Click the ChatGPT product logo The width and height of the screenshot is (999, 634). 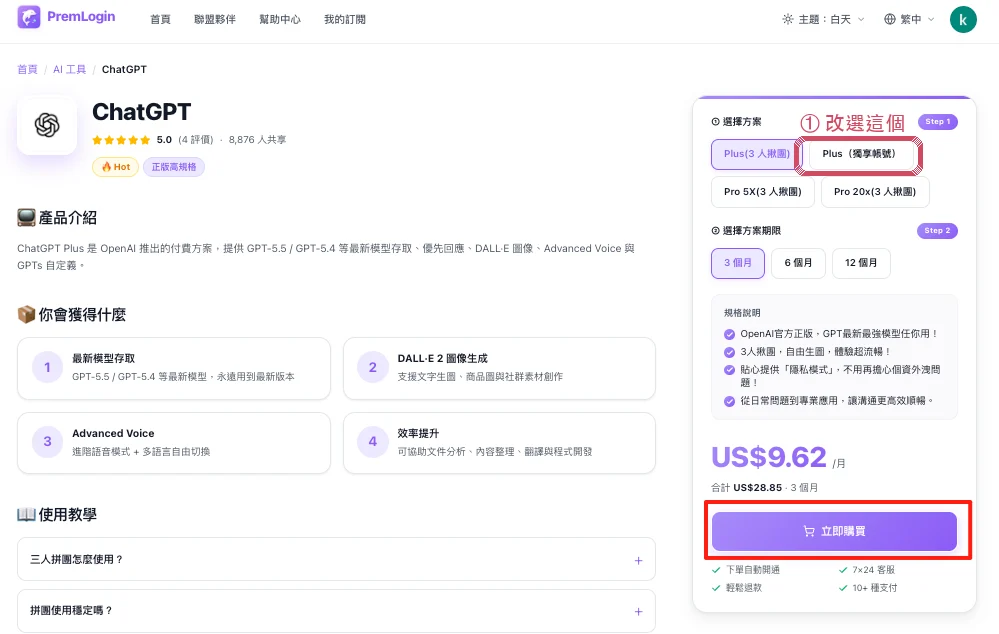(47, 125)
